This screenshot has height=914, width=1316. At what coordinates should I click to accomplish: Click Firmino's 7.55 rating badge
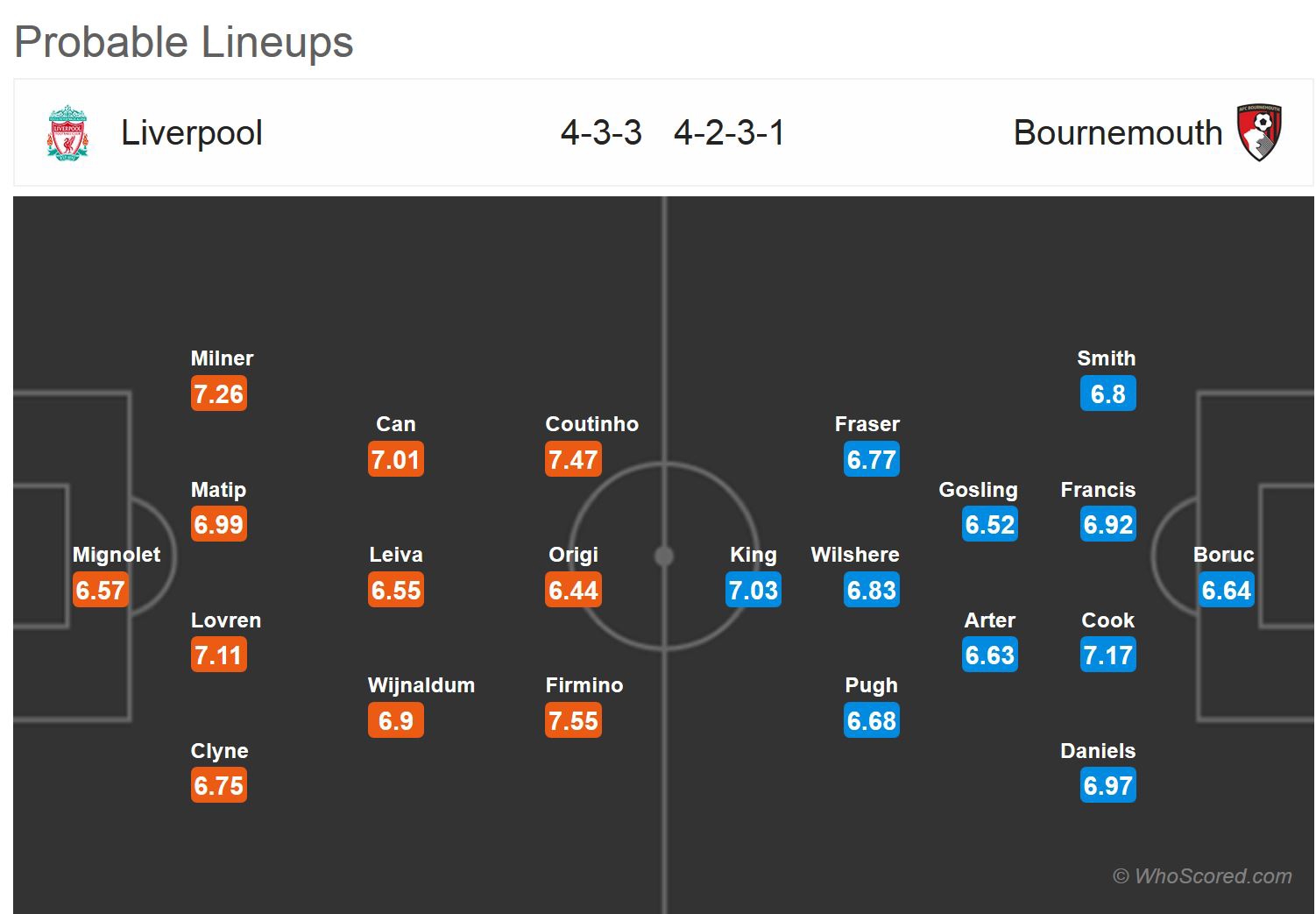tap(573, 721)
